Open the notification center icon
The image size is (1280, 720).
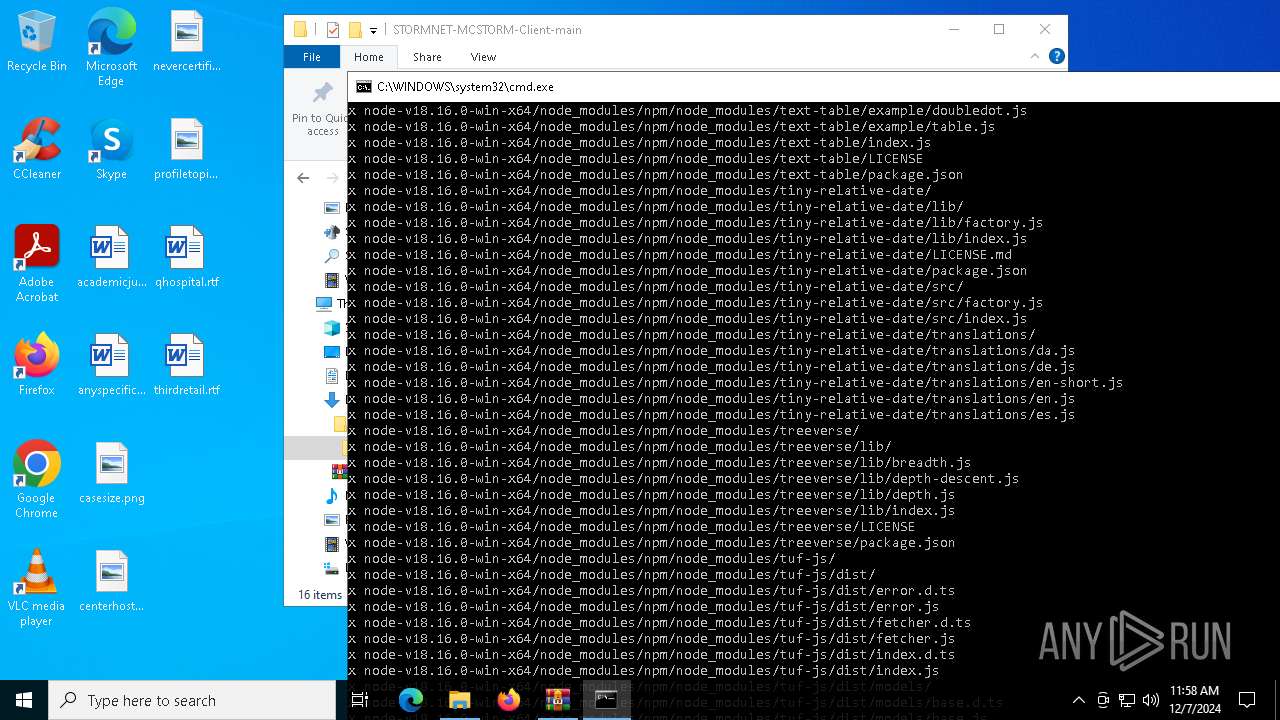(1247, 700)
